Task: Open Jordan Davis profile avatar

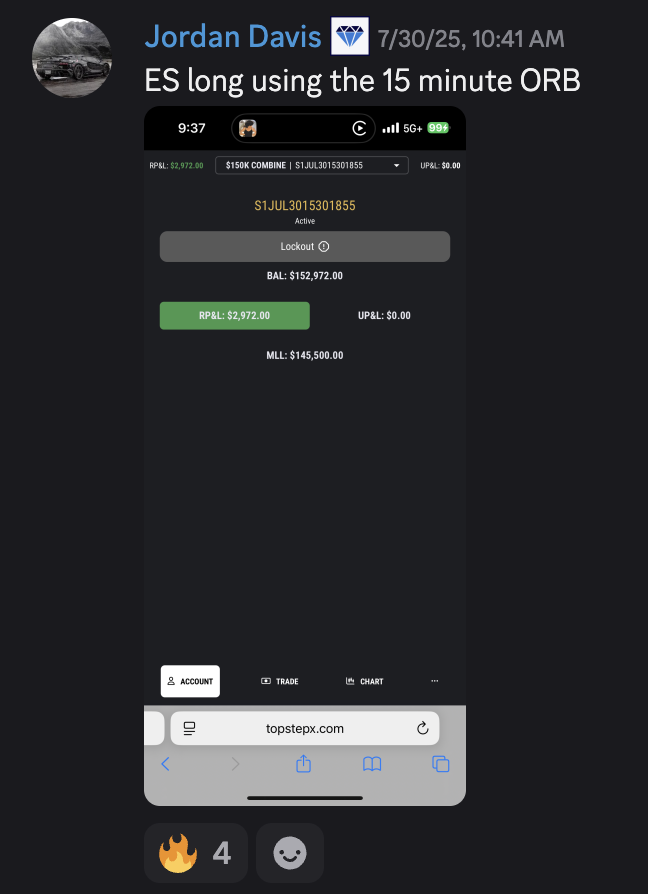Action: coord(72,58)
